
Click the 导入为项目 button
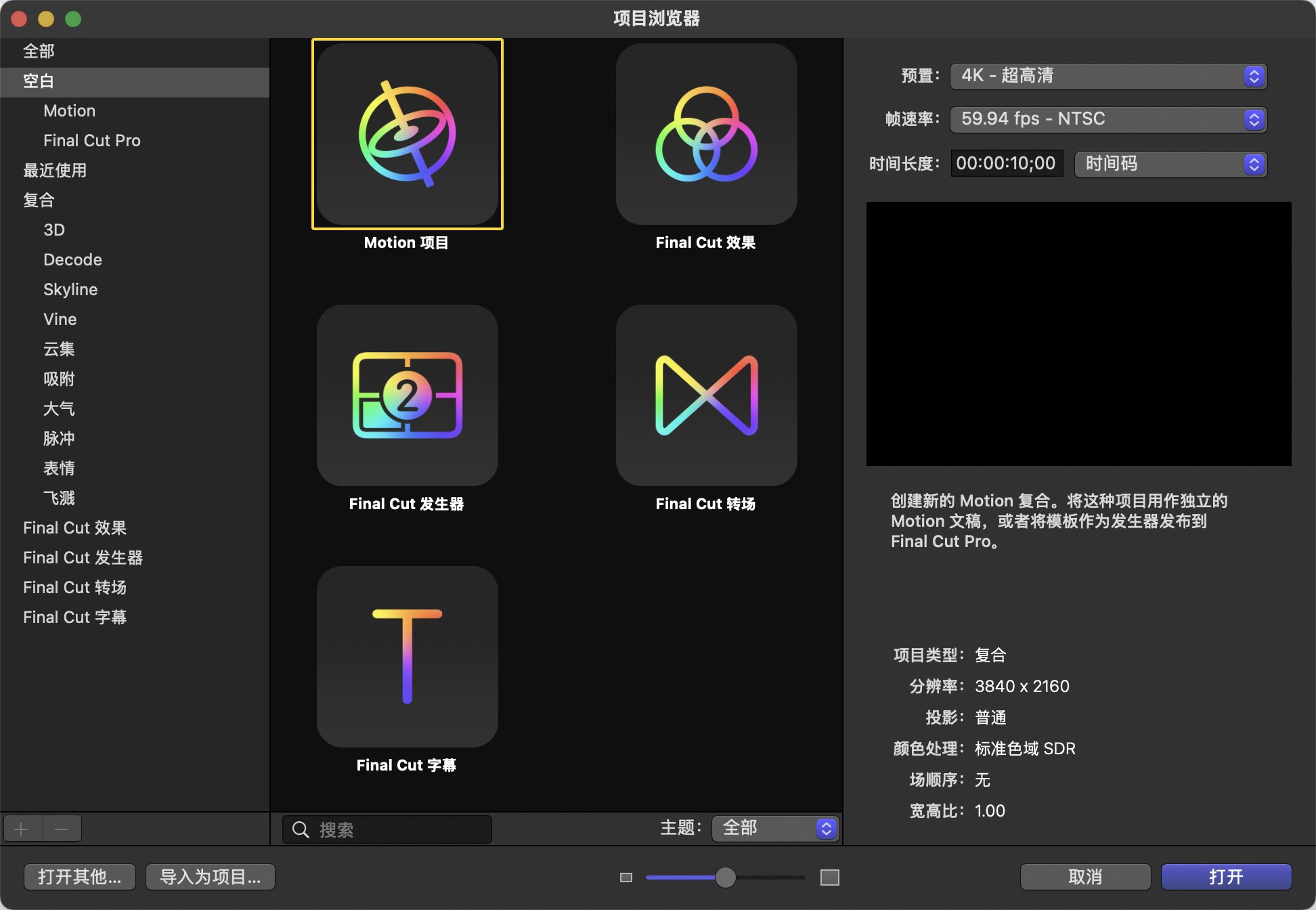pos(210,876)
